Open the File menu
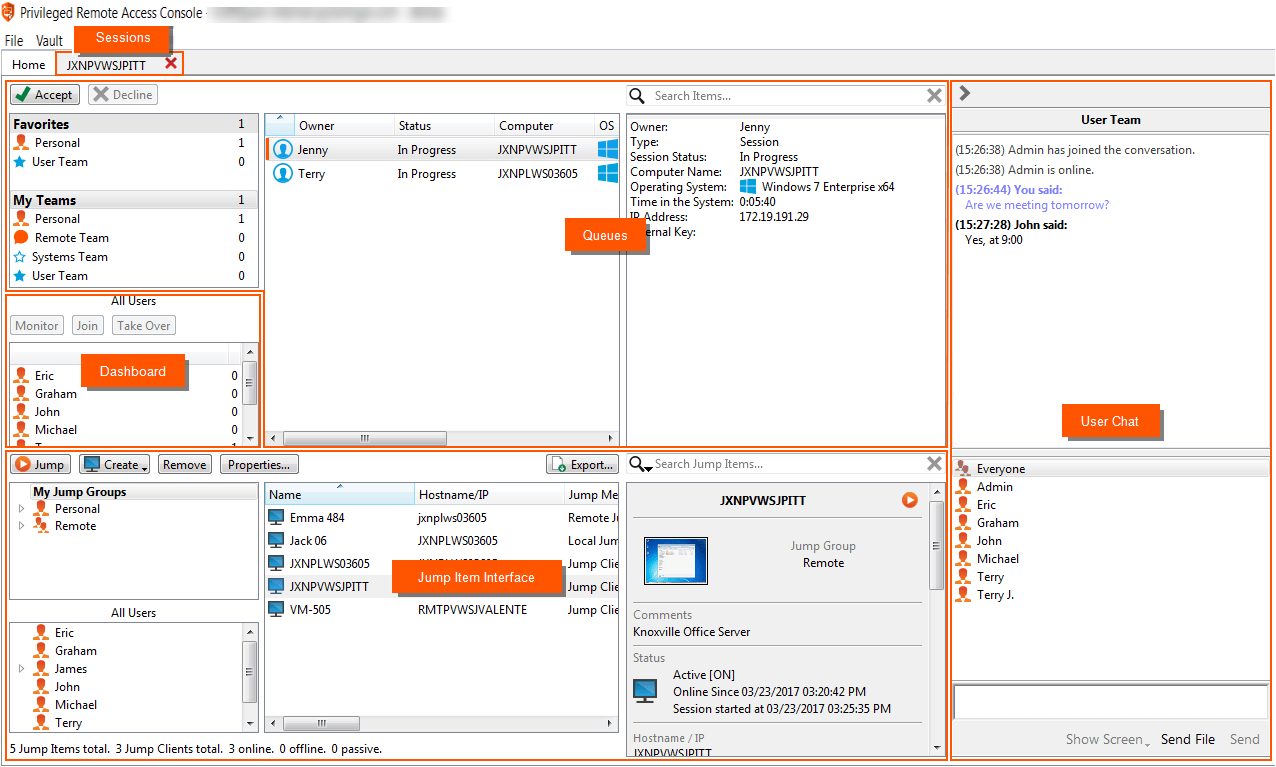This screenshot has width=1276, height=767. [14, 41]
